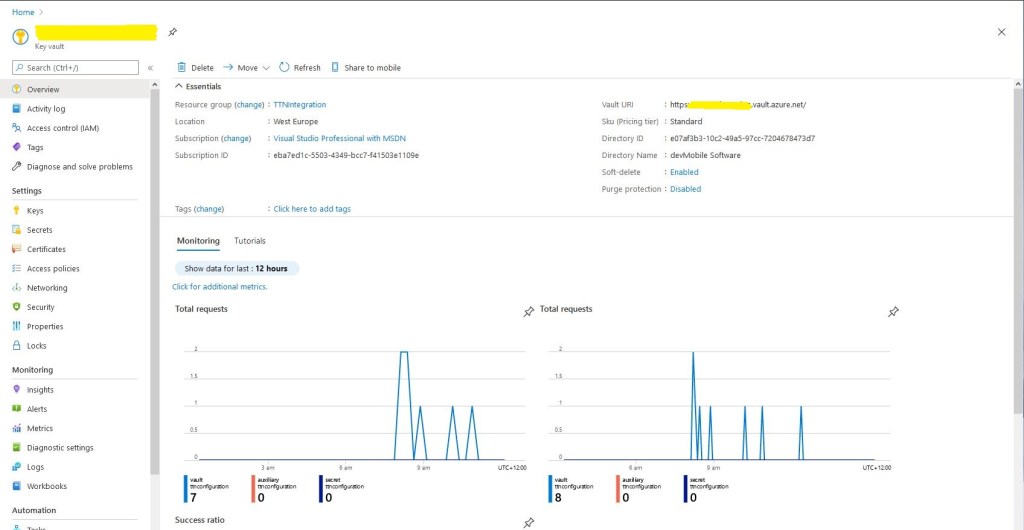Click here to add tags link
Screen dimensions: 1024x530
(312, 209)
